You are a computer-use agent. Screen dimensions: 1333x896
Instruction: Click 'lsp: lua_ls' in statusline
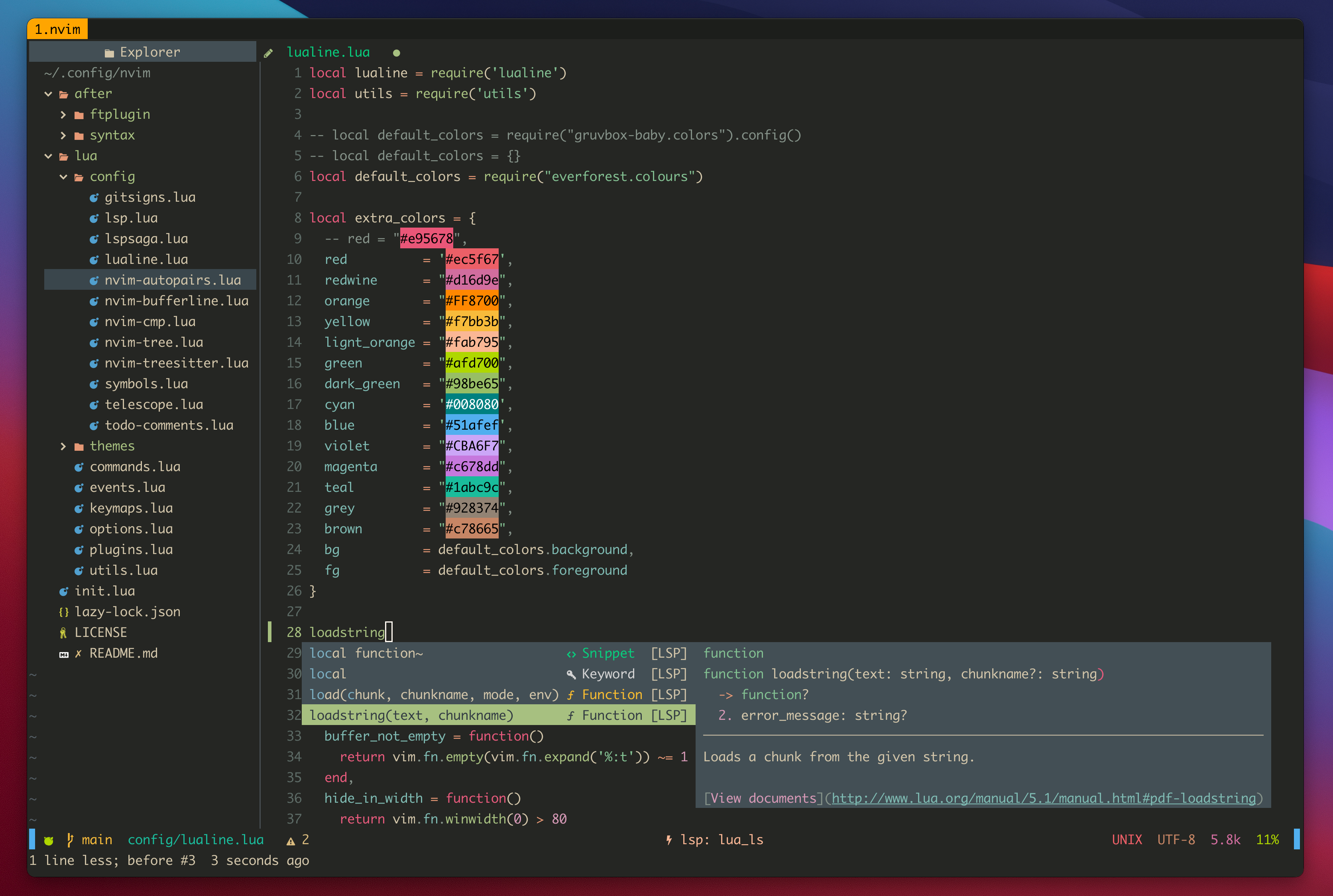722,839
